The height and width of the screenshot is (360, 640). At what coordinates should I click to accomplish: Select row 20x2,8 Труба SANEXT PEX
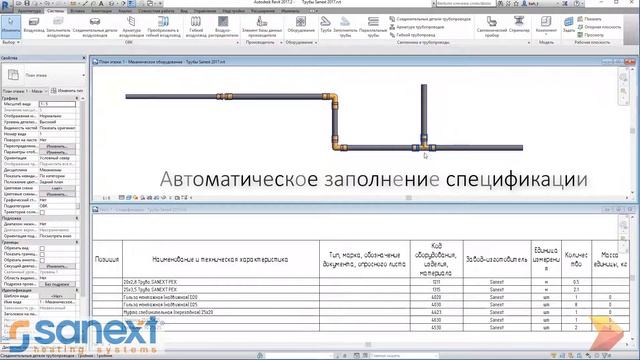click(361, 282)
